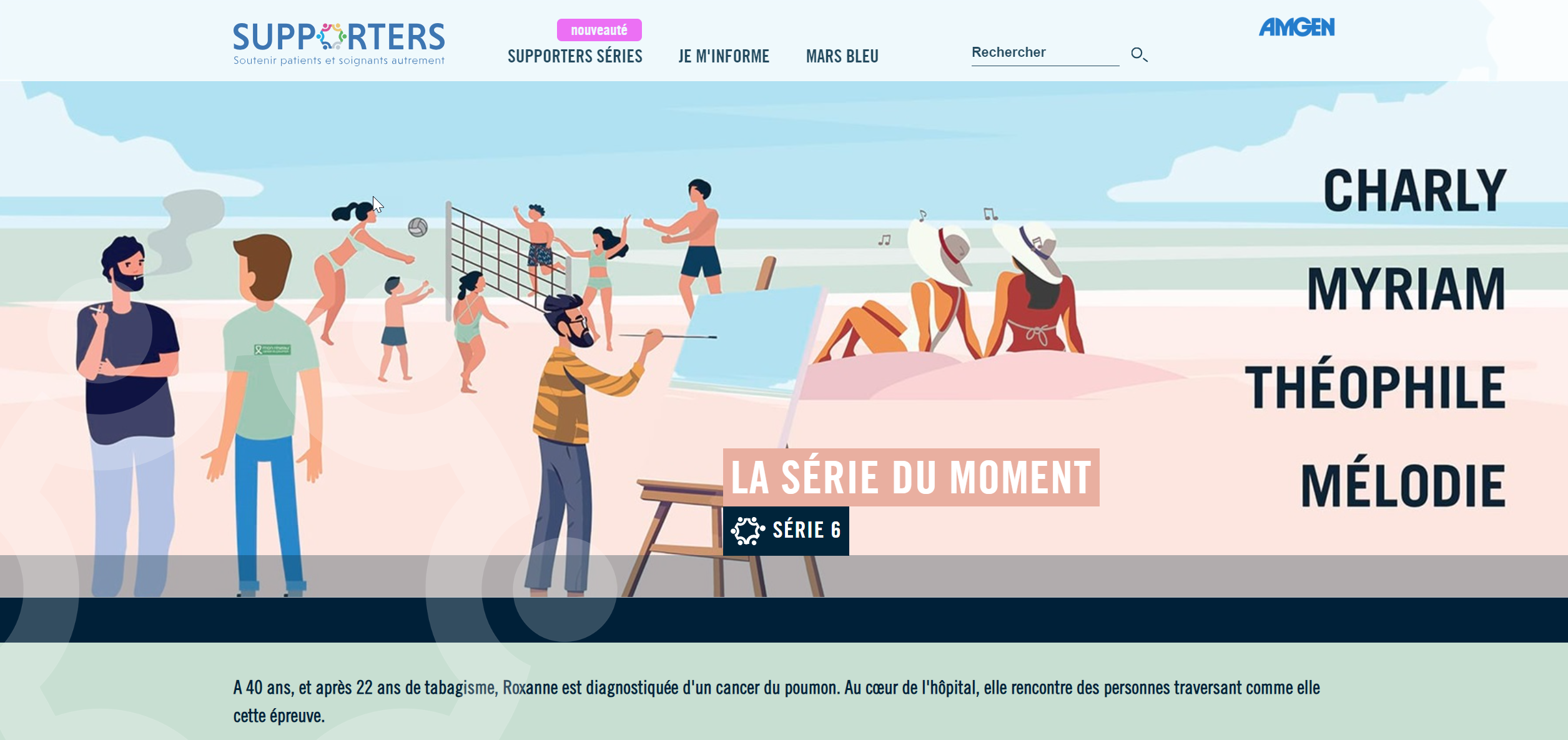Focus the Rechercher search field
Viewport: 1568px width, 740px height.
click(x=1045, y=53)
